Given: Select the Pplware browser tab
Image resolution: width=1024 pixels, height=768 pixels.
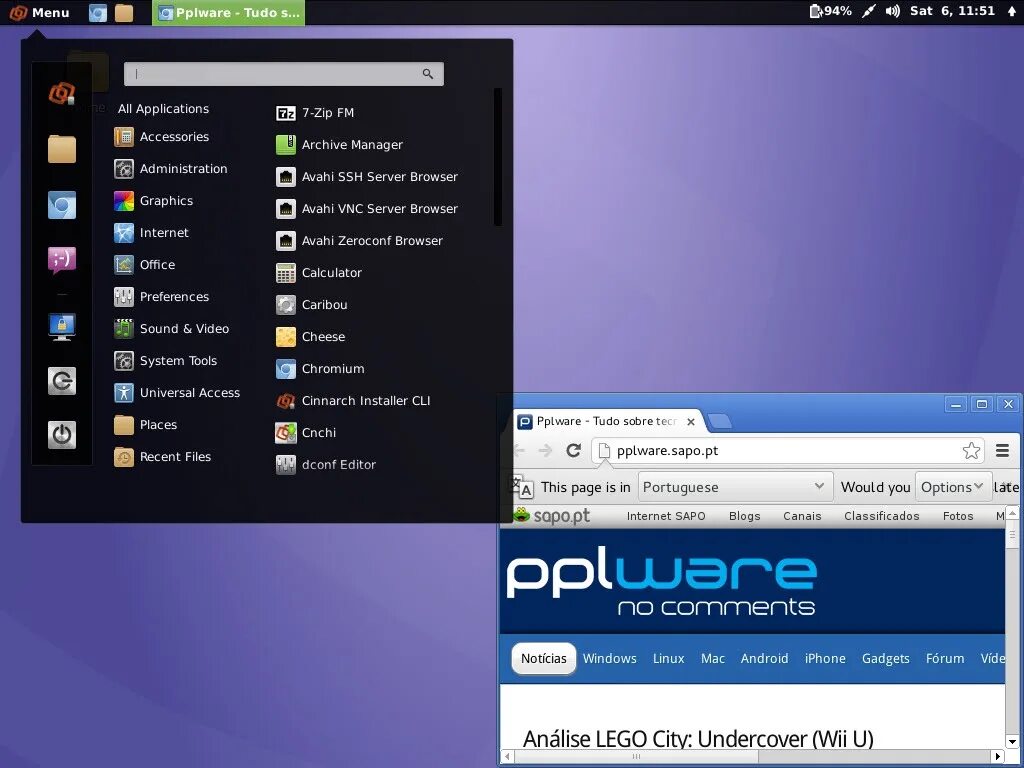Looking at the screenshot, I should tap(606, 421).
